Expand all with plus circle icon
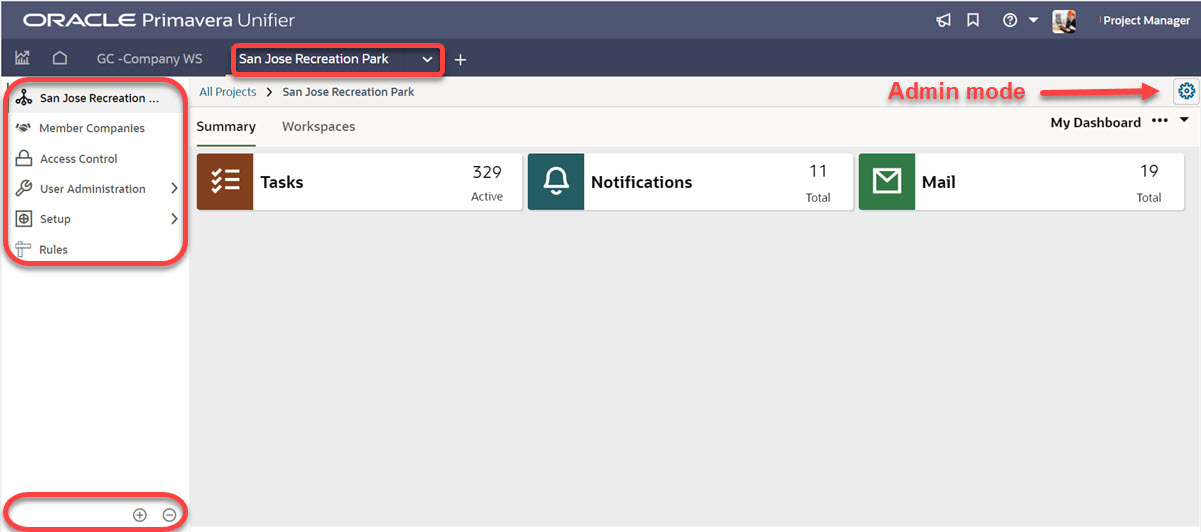The height and width of the screenshot is (532, 1201). tap(140, 515)
